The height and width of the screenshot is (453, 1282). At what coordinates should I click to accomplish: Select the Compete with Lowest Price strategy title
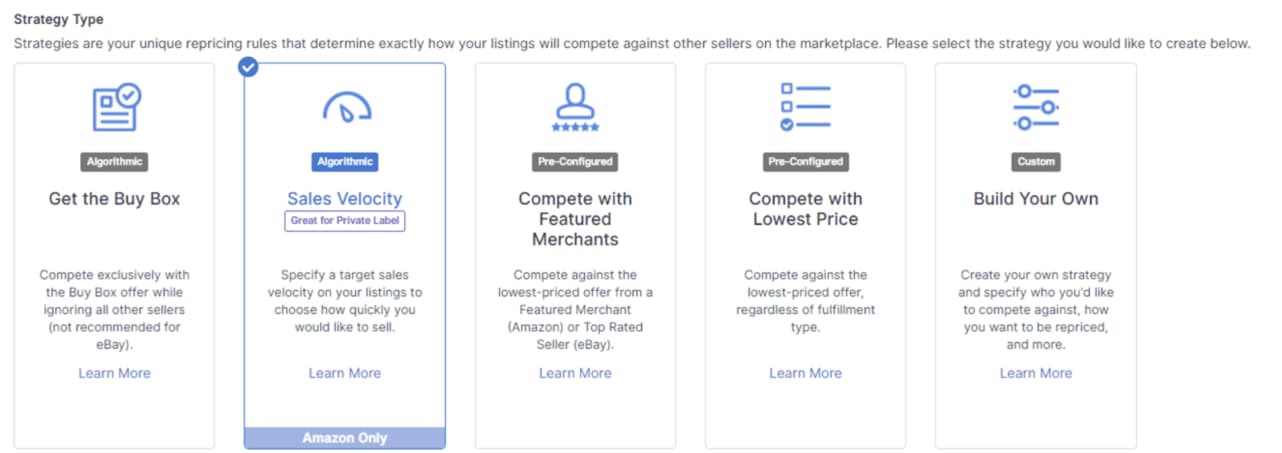[x=805, y=209]
